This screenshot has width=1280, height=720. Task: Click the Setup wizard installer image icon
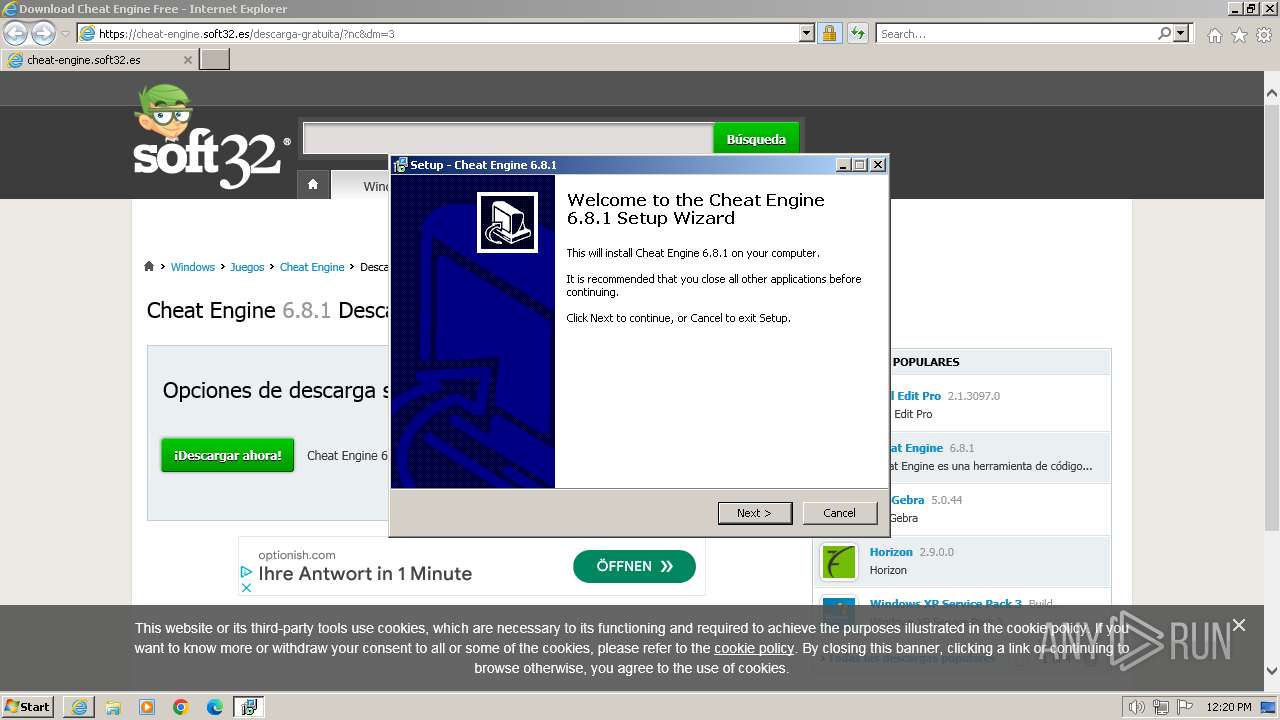pyautogui.click(x=507, y=223)
